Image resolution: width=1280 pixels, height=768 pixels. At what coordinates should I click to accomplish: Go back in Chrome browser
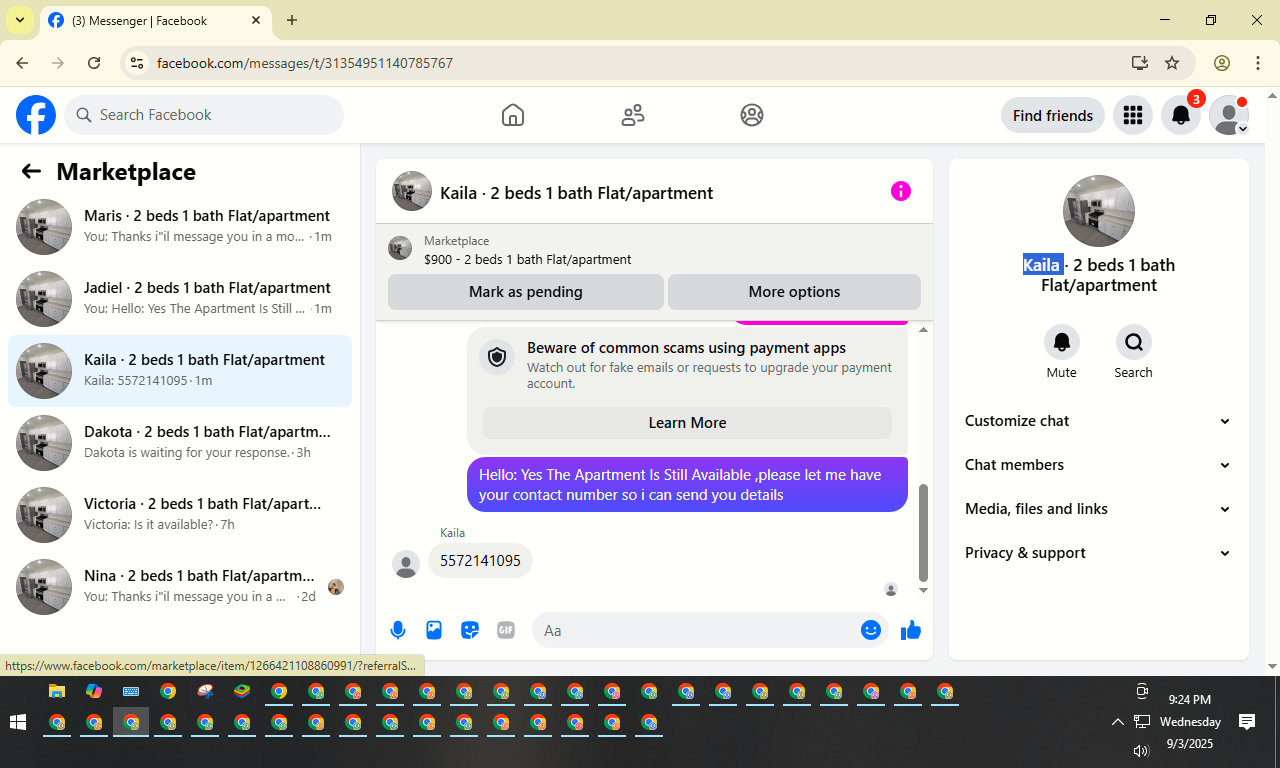tap(22, 63)
